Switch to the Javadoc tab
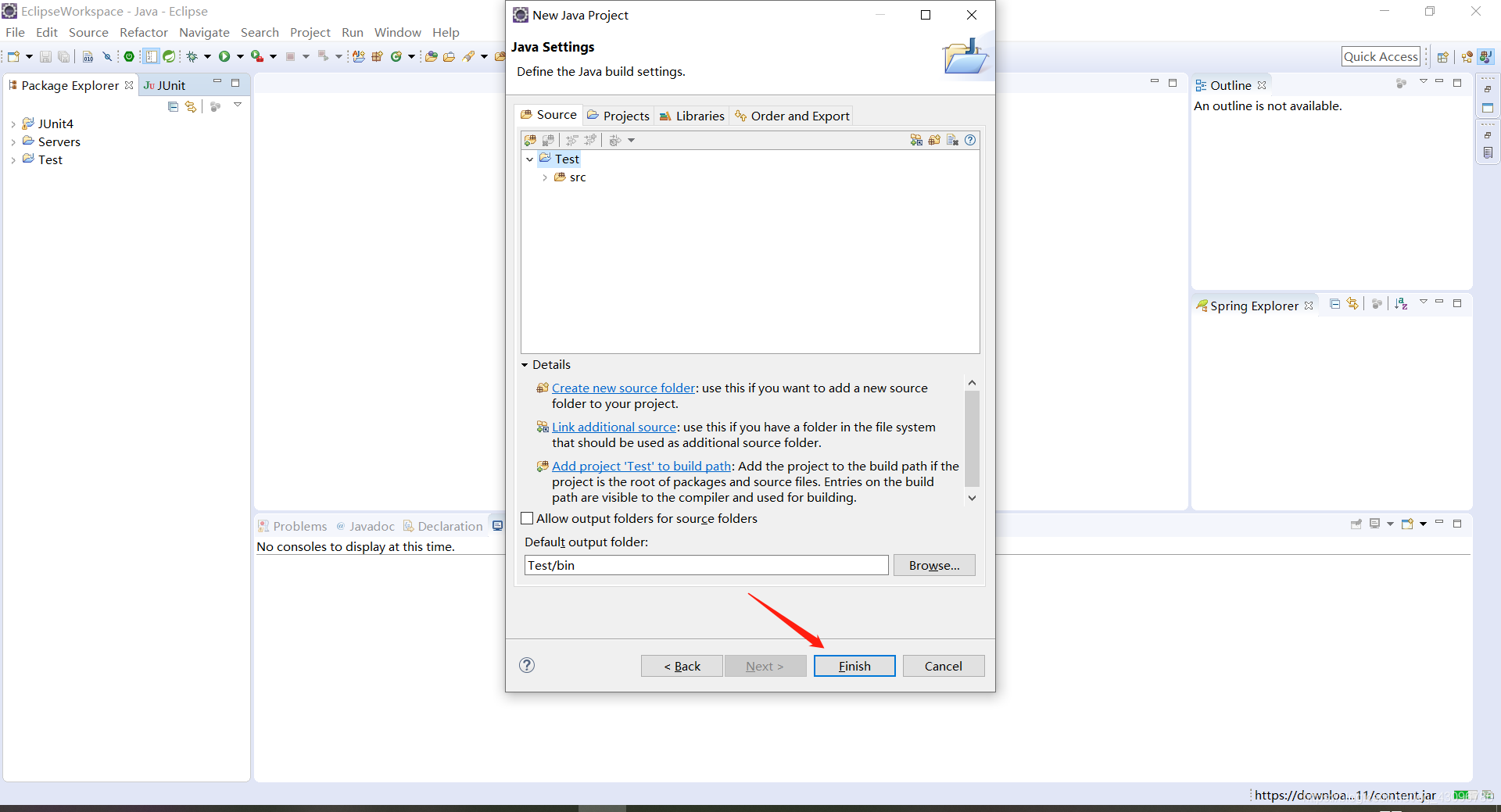The width and height of the screenshot is (1501, 812). [365, 526]
